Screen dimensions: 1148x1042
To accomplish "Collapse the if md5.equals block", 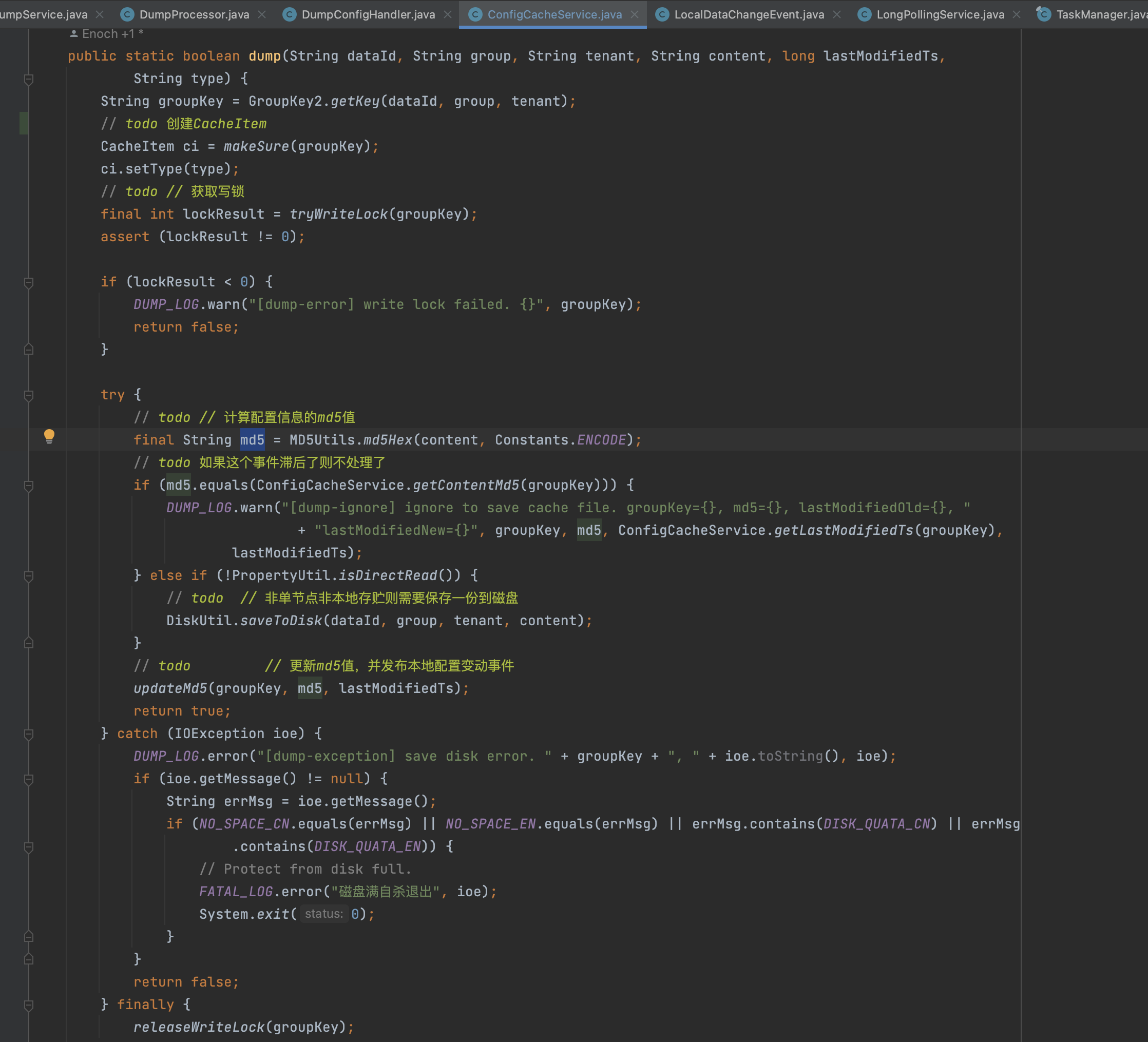I will (x=28, y=486).
